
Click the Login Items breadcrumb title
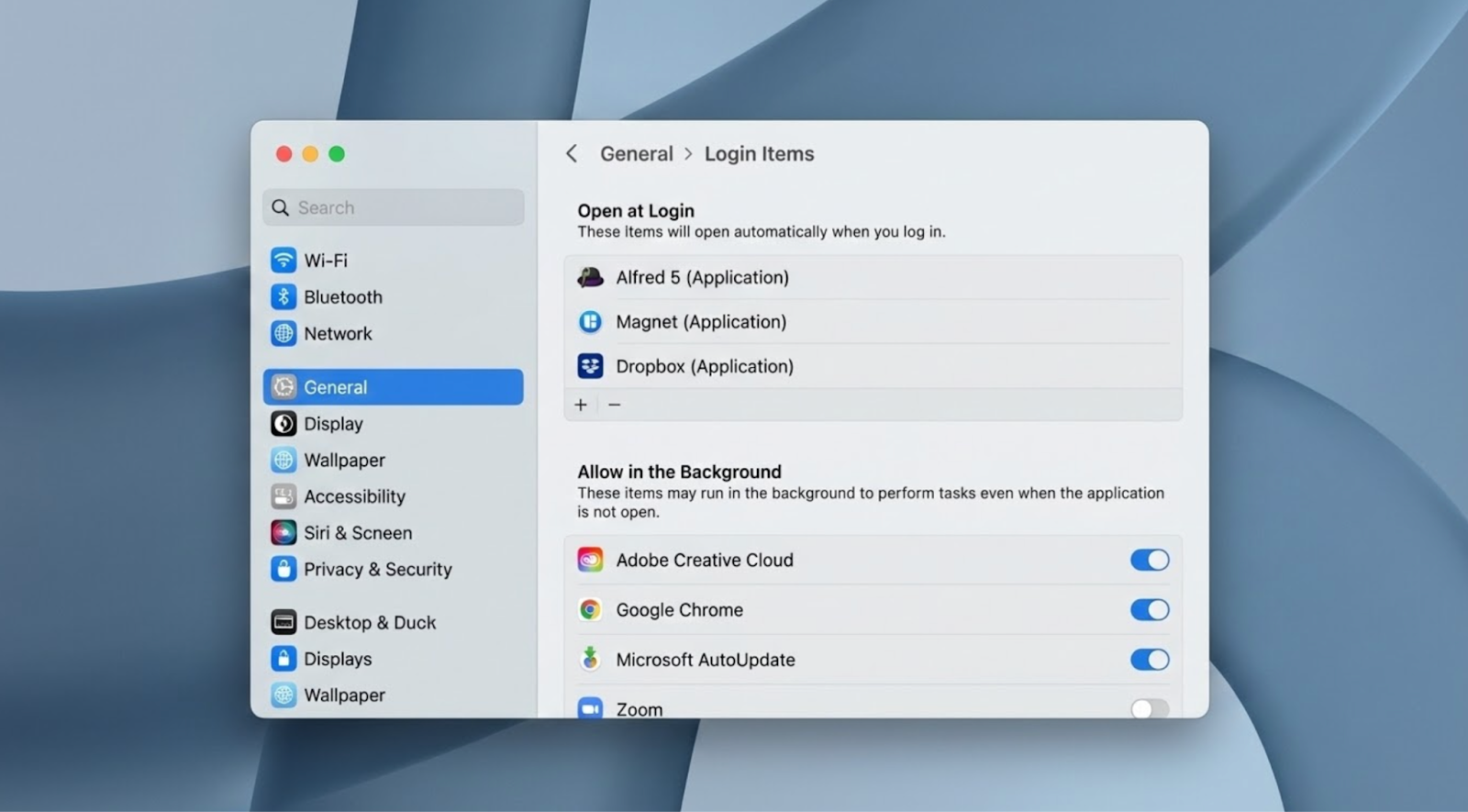(x=760, y=153)
